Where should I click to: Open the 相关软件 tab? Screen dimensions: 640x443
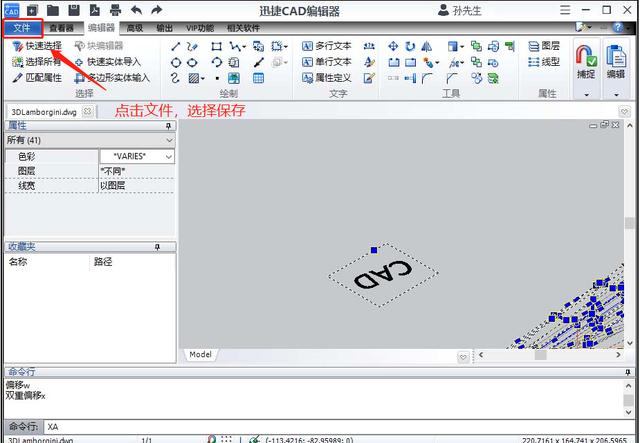point(243,28)
